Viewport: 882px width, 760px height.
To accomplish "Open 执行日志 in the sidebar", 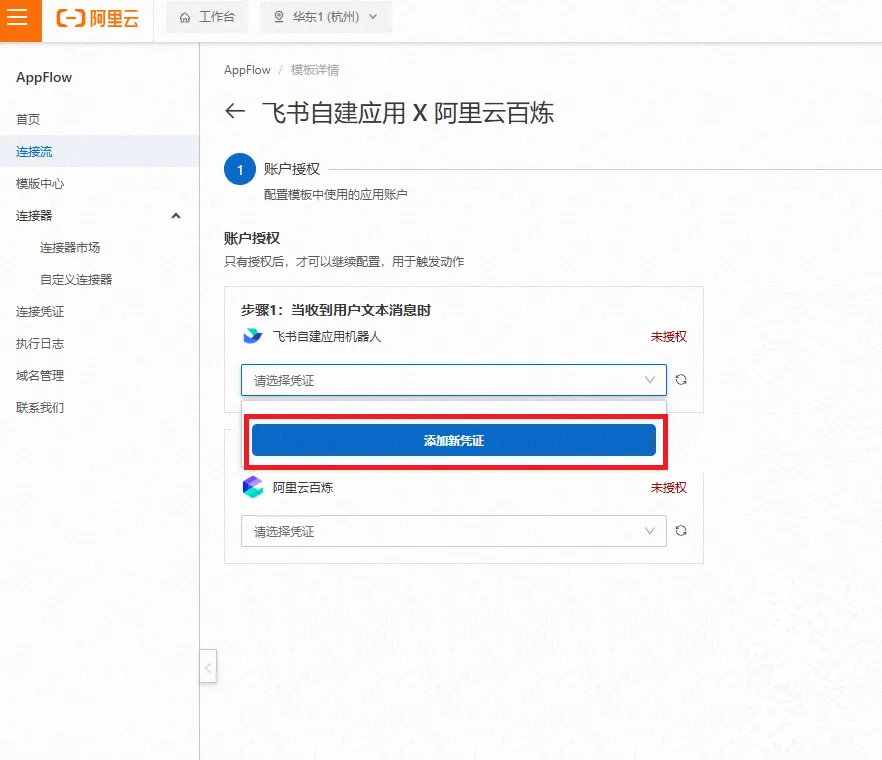I will point(40,344).
